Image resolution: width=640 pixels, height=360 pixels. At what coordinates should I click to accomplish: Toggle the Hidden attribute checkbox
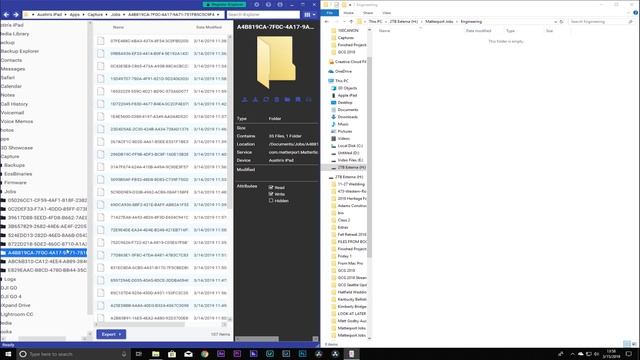click(271, 200)
